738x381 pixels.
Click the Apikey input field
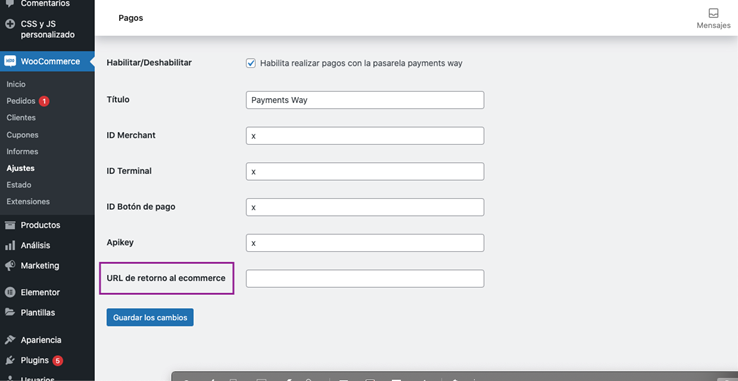point(365,243)
